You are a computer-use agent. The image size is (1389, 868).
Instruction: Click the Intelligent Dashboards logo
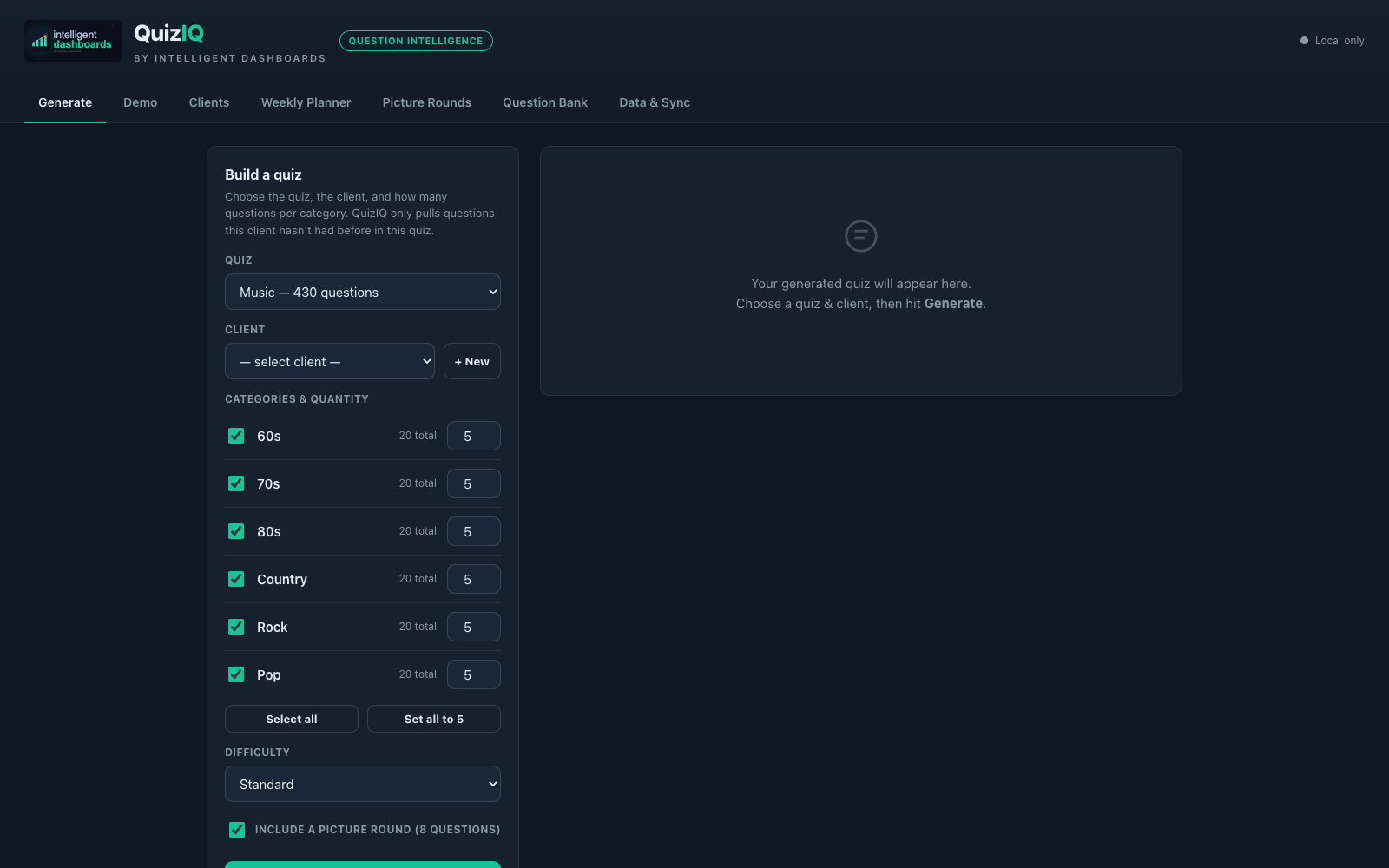(x=73, y=41)
